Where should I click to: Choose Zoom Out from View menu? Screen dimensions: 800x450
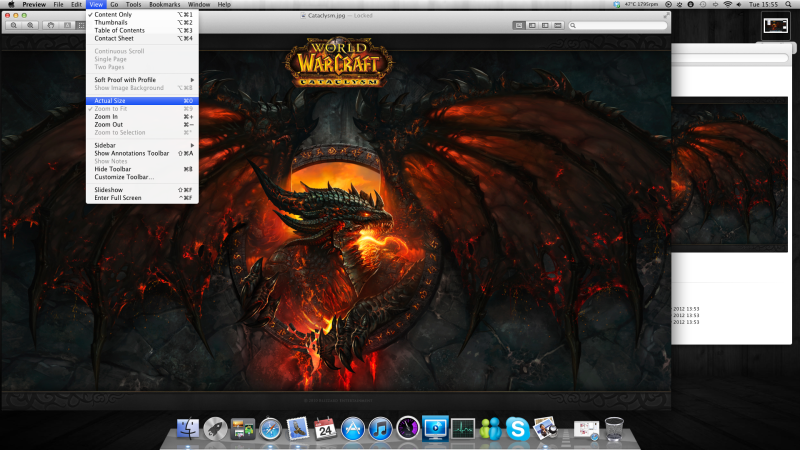pyautogui.click(x=142, y=124)
